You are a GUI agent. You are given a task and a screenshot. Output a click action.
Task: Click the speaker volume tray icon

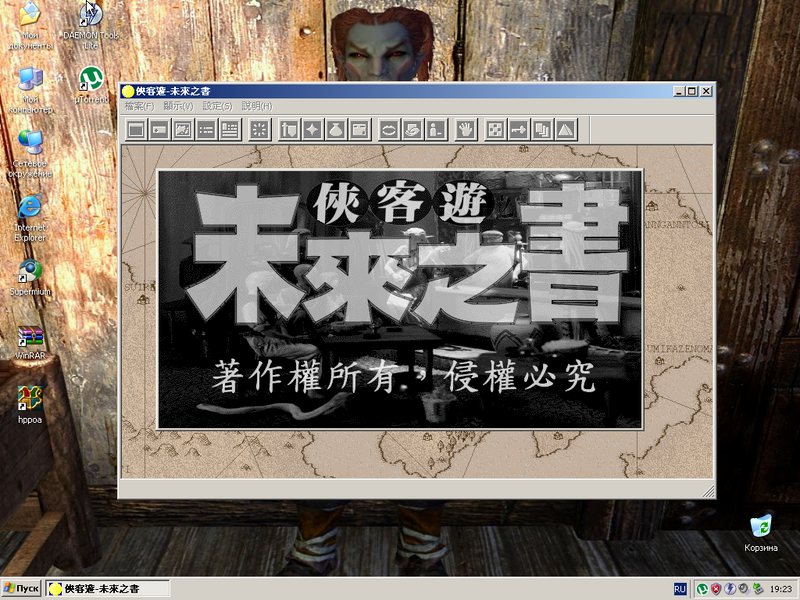(x=744, y=589)
